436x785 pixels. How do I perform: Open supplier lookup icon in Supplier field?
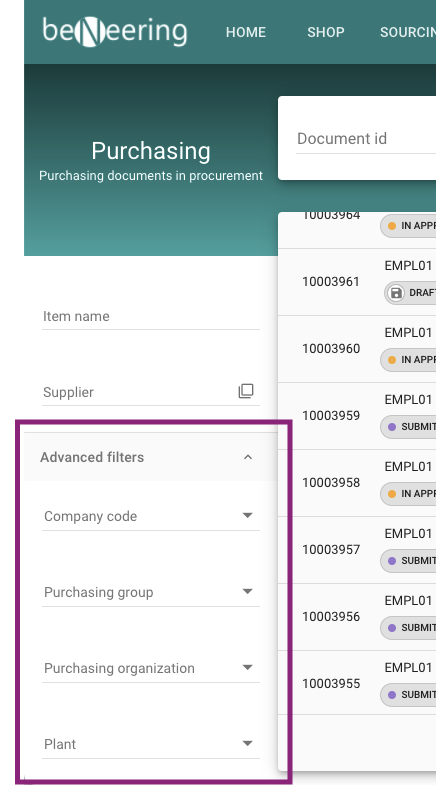[x=246, y=391]
